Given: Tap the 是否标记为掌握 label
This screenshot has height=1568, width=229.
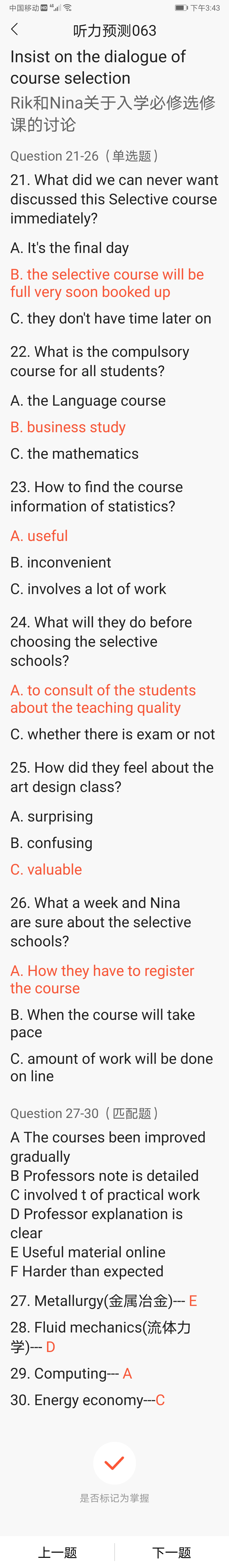Looking at the screenshot, I should coord(114,1497).
